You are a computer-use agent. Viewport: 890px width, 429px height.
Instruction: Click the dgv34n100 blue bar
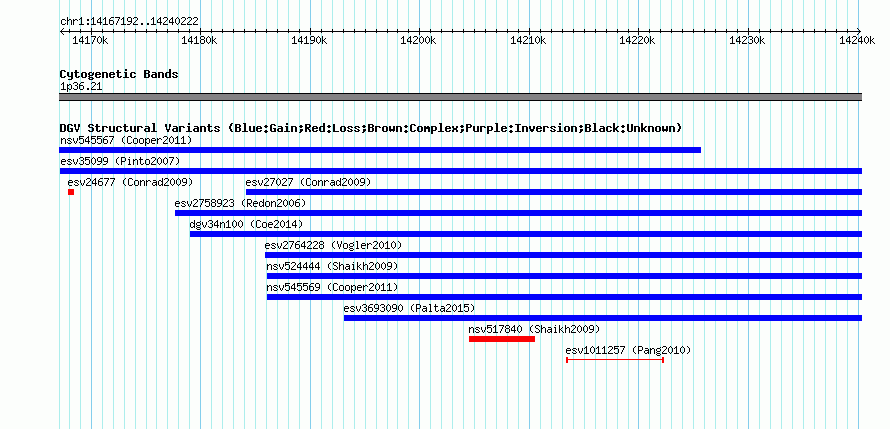(526, 234)
